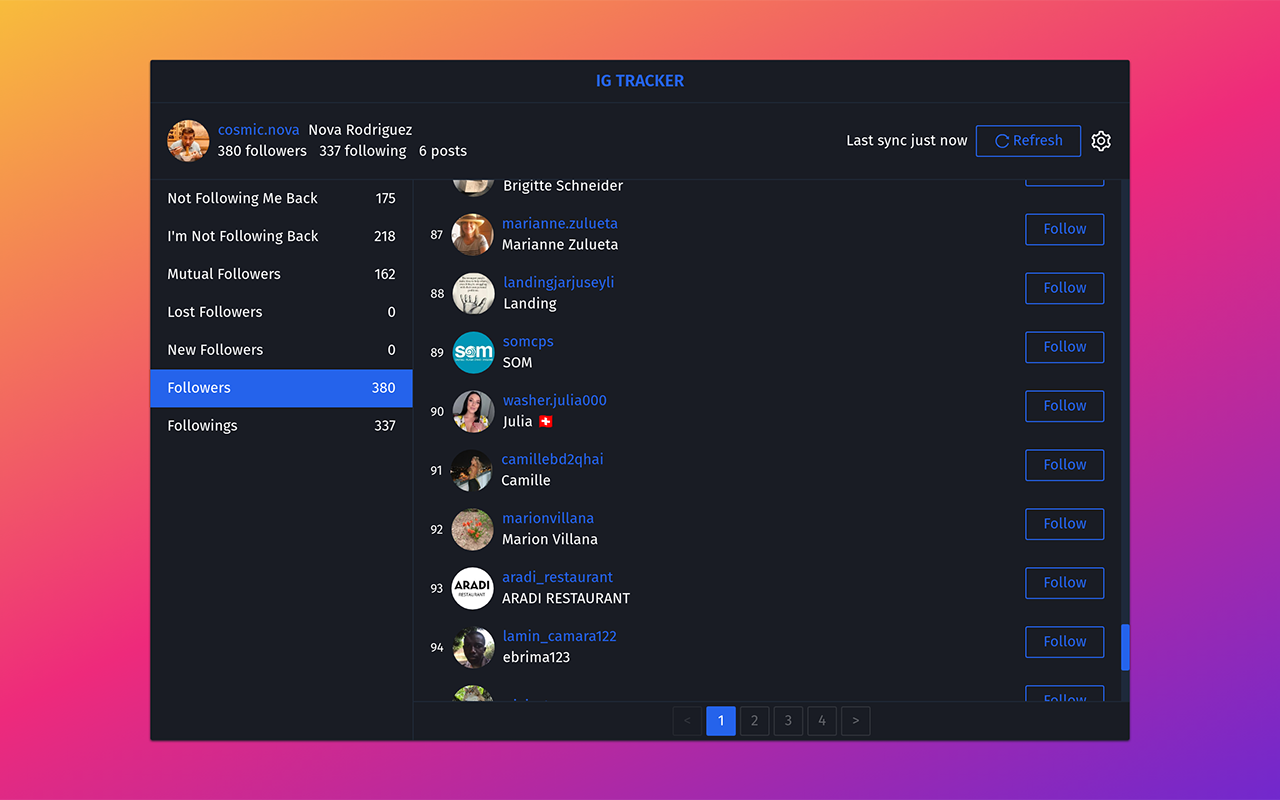Check the Lost Followers section
This screenshot has height=800, width=1280.
(x=280, y=311)
